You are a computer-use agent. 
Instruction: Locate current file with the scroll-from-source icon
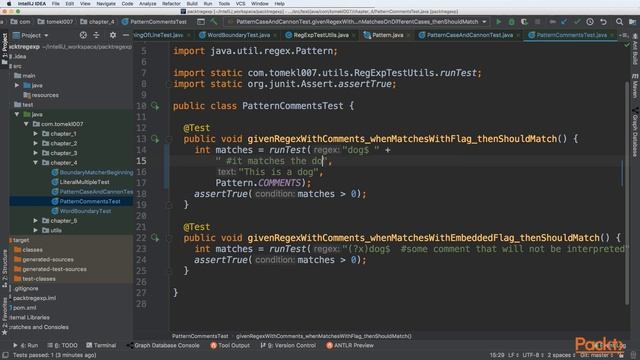point(83,36)
